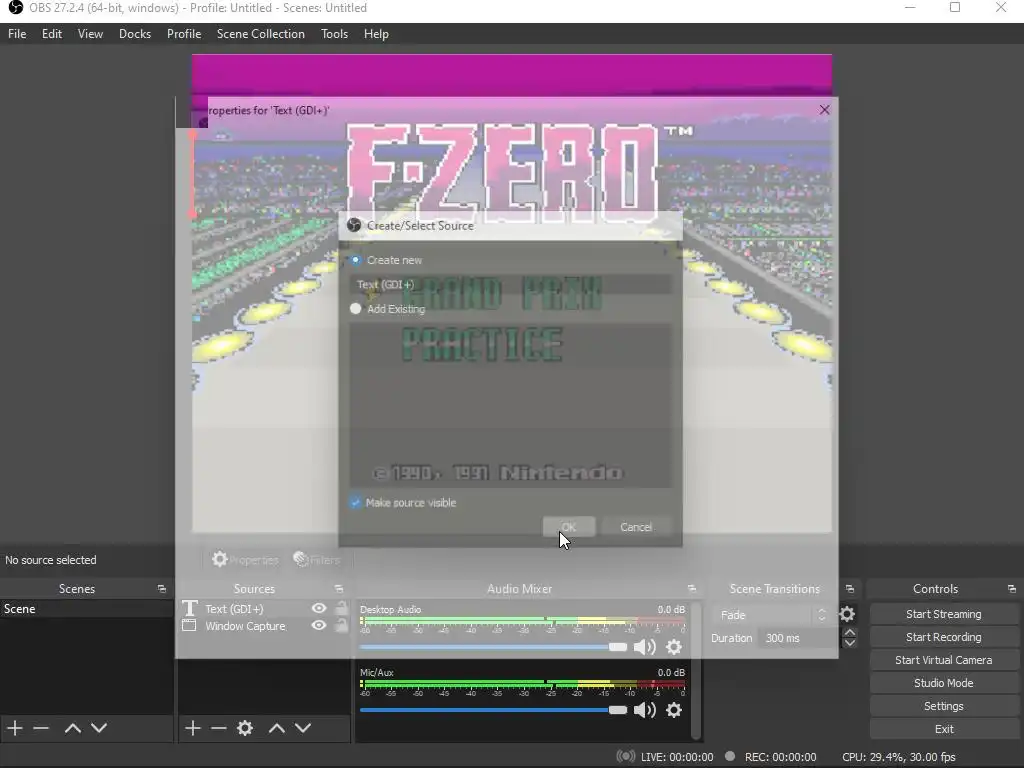The image size is (1024, 768).
Task: Open the Edit menu
Action: click(52, 34)
